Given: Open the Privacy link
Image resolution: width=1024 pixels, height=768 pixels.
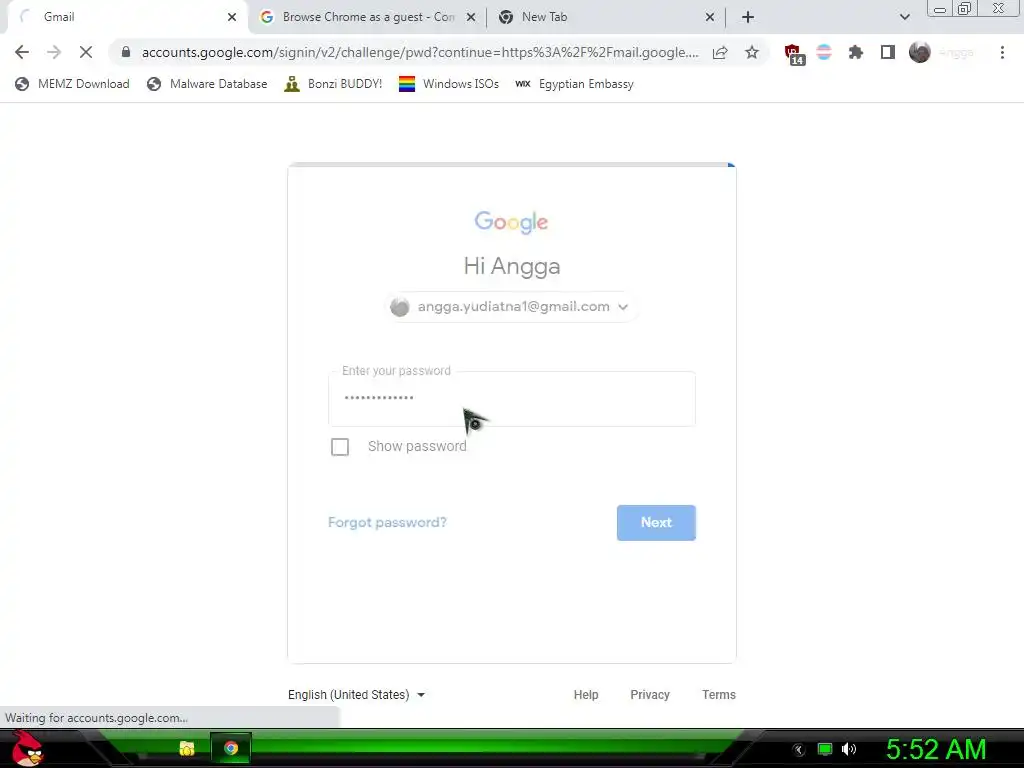Looking at the screenshot, I should tap(650, 695).
